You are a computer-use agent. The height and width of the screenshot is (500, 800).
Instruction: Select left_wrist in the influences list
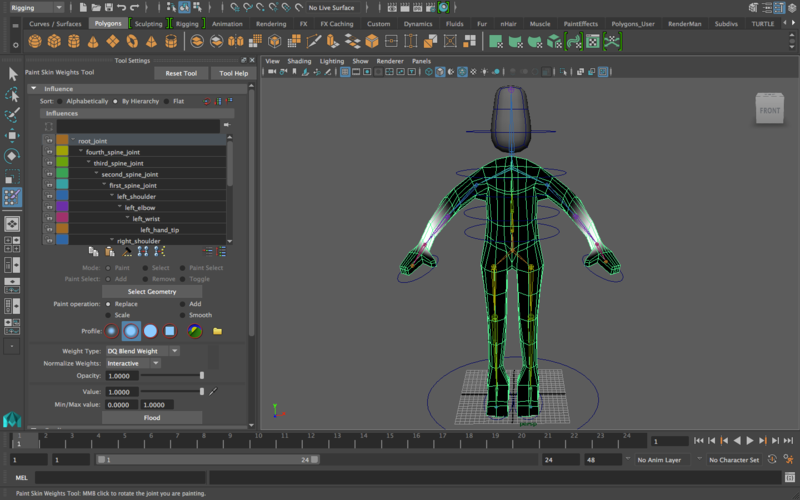[146, 218]
